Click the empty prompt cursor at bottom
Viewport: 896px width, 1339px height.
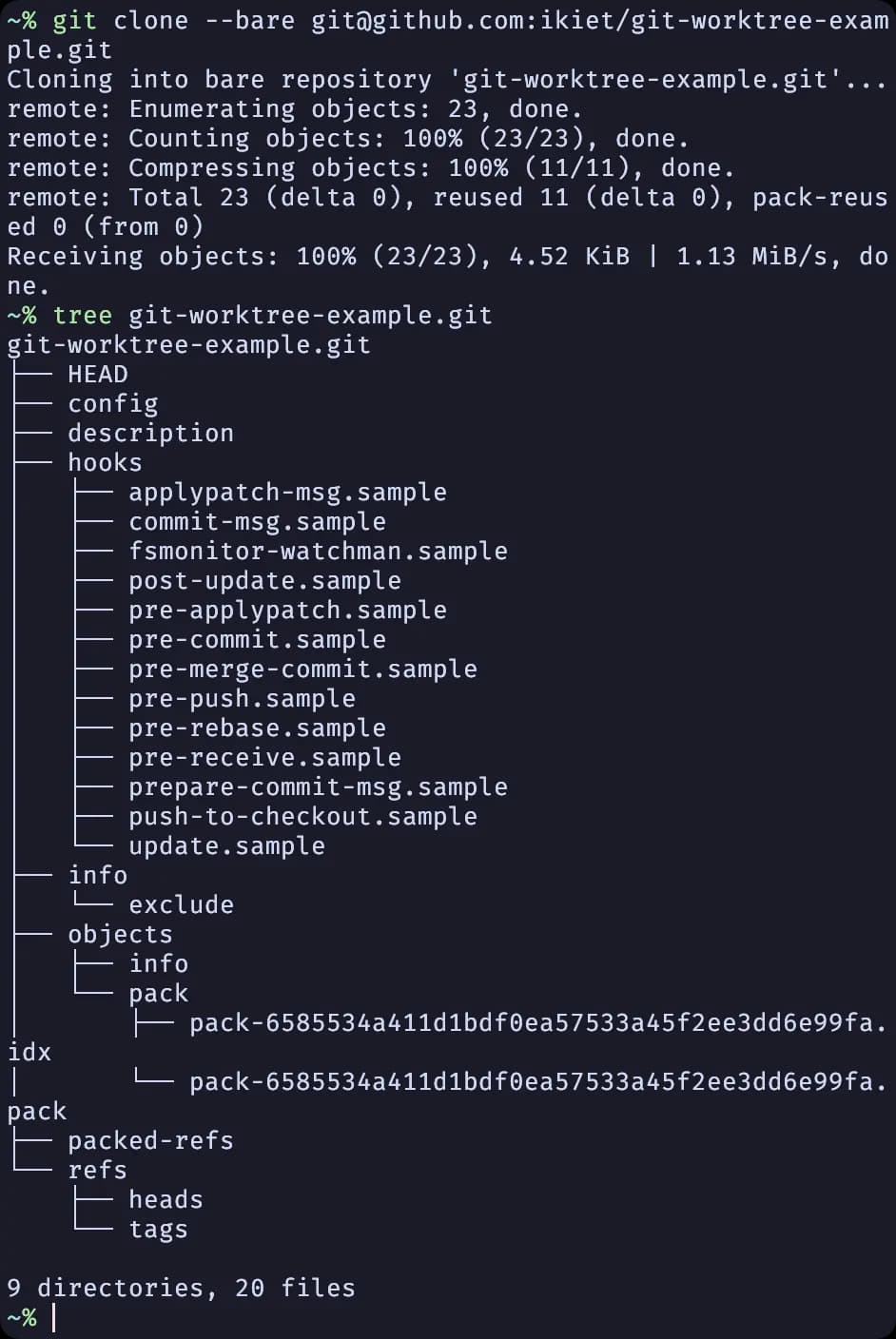(53, 1317)
